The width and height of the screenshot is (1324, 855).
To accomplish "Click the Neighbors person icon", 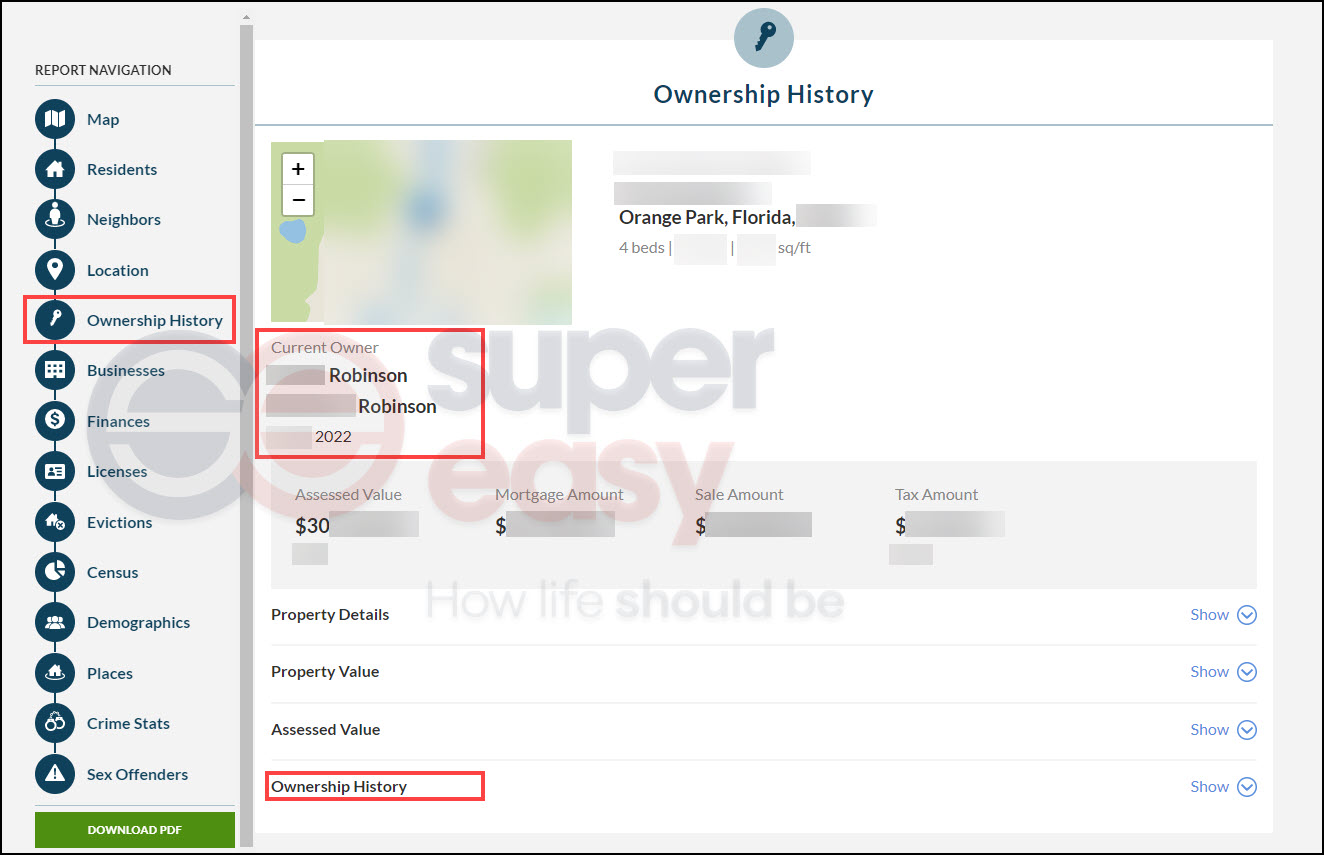I will [x=55, y=219].
